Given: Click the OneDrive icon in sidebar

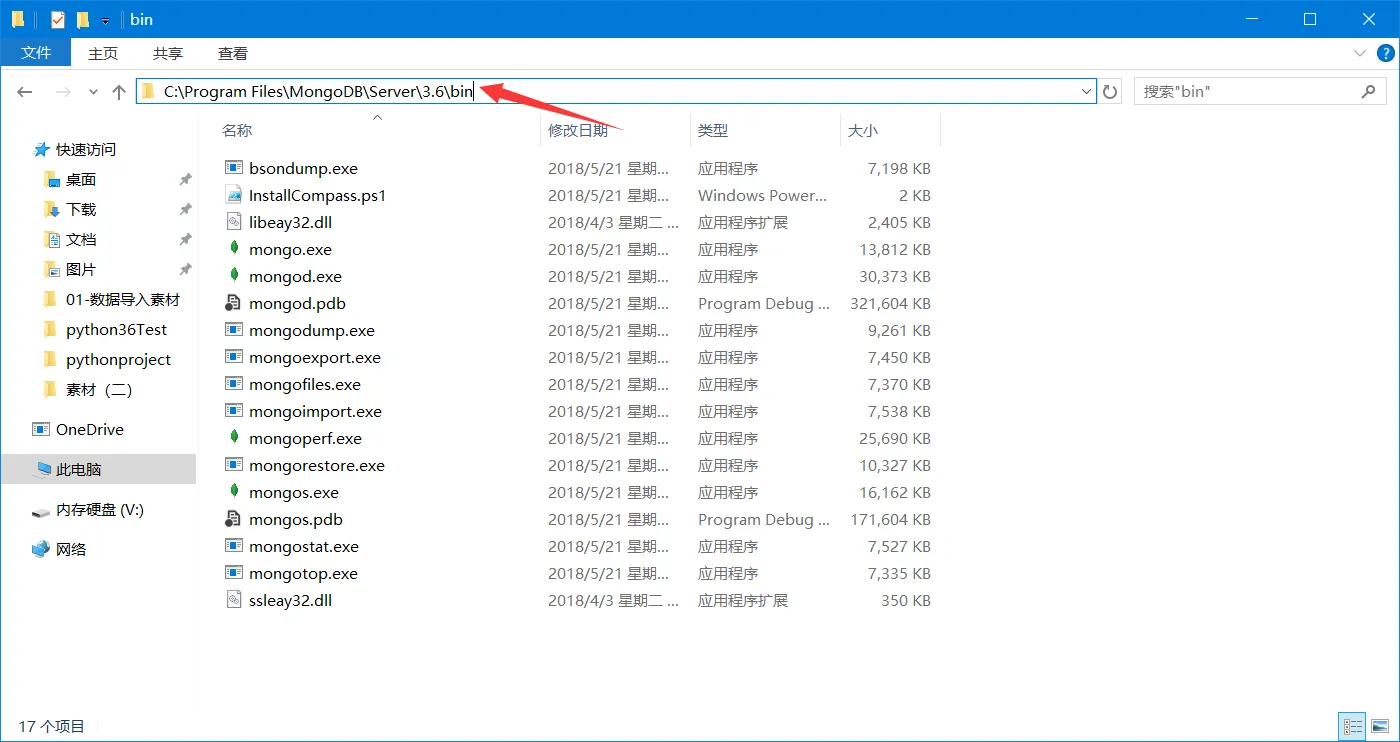Looking at the screenshot, I should 41,429.
